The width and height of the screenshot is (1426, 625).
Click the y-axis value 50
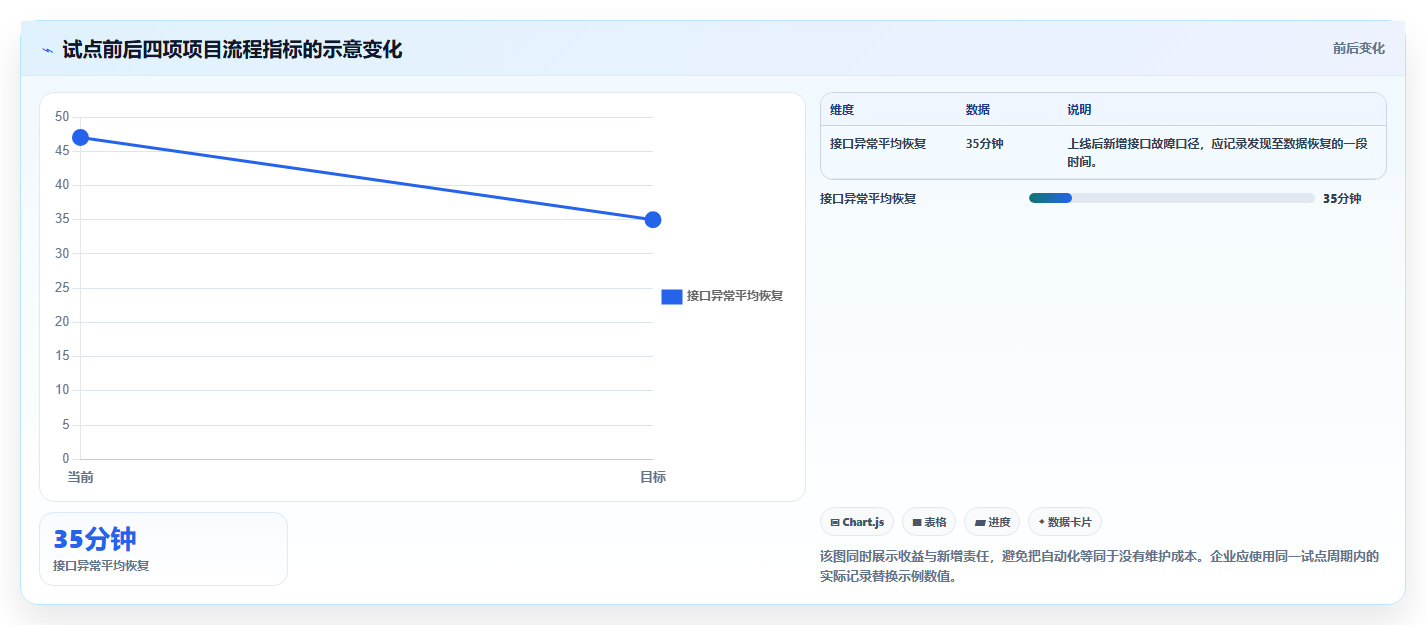(x=62, y=117)
